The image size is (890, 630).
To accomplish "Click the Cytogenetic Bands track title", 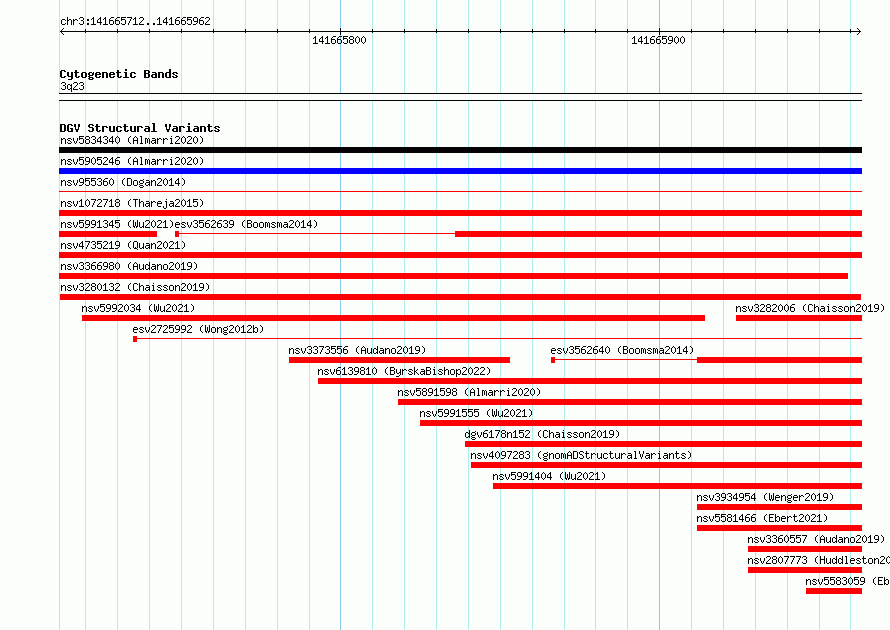I will tap(119, 74).
